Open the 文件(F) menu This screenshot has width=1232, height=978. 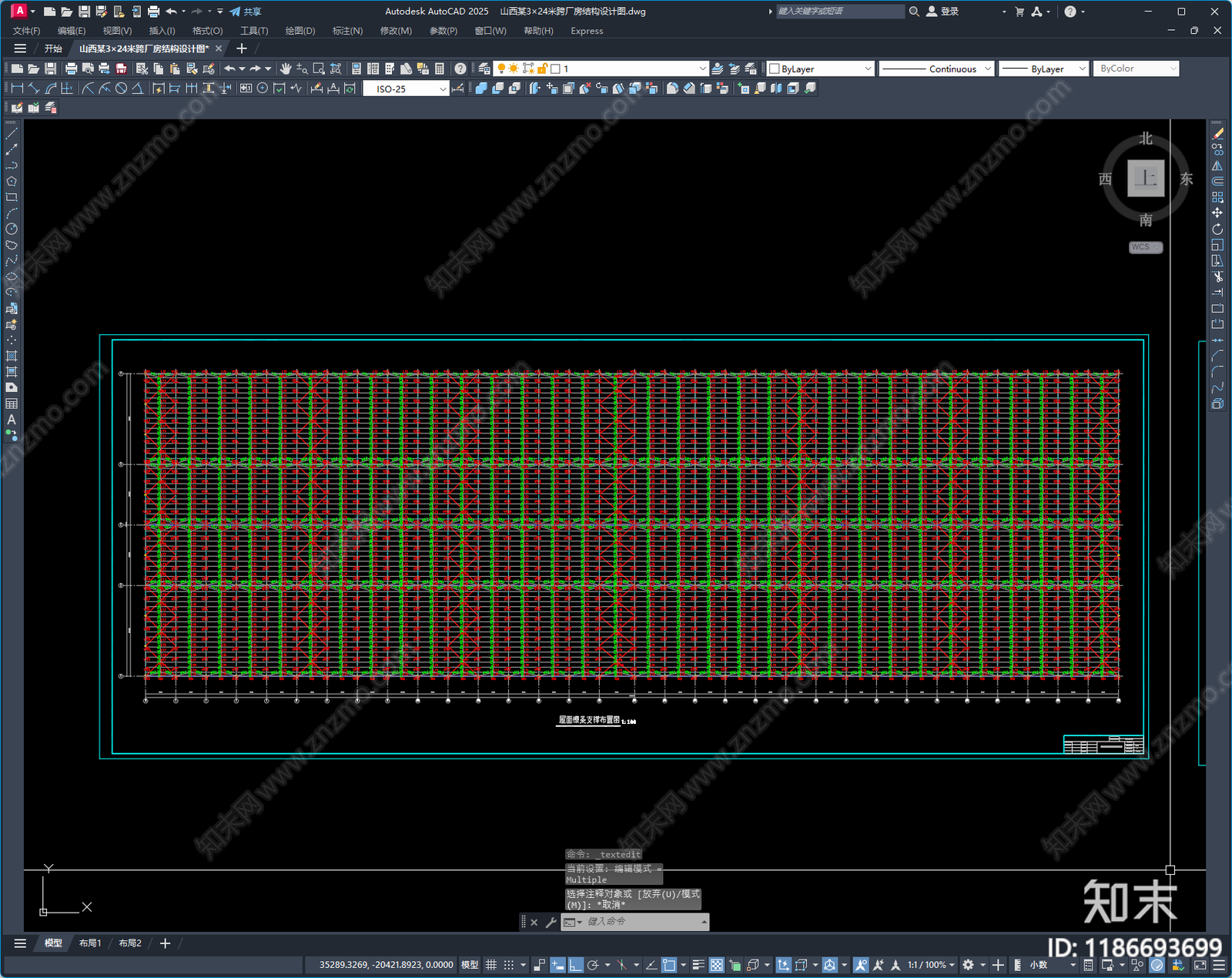pyautogui.click(x=26, y=31)
